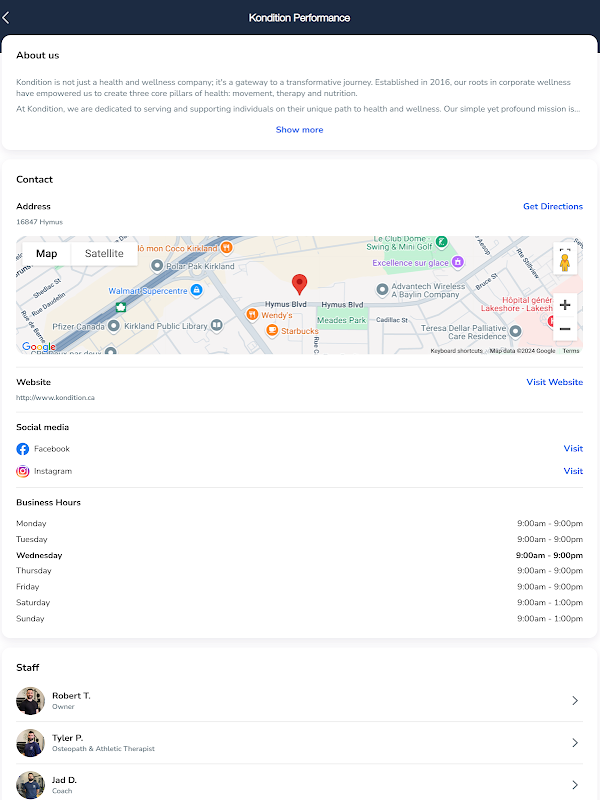600x800 pixels.
Task: Click Saturday hours 9:00am - 1:00pm
Action: [550, 603]
